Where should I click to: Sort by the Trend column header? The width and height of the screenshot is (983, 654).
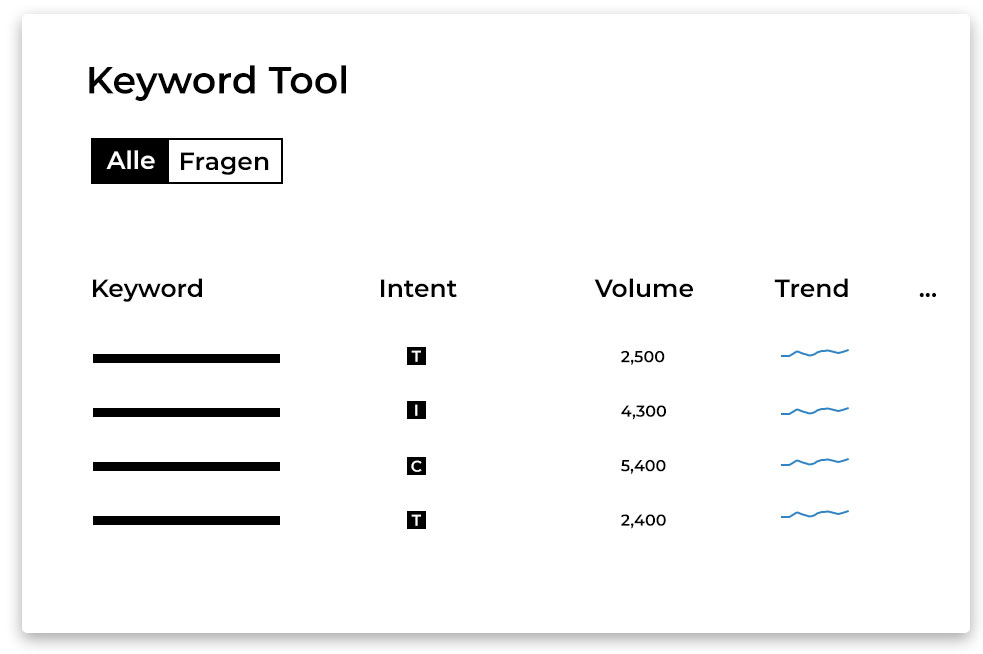pos(812,288)
